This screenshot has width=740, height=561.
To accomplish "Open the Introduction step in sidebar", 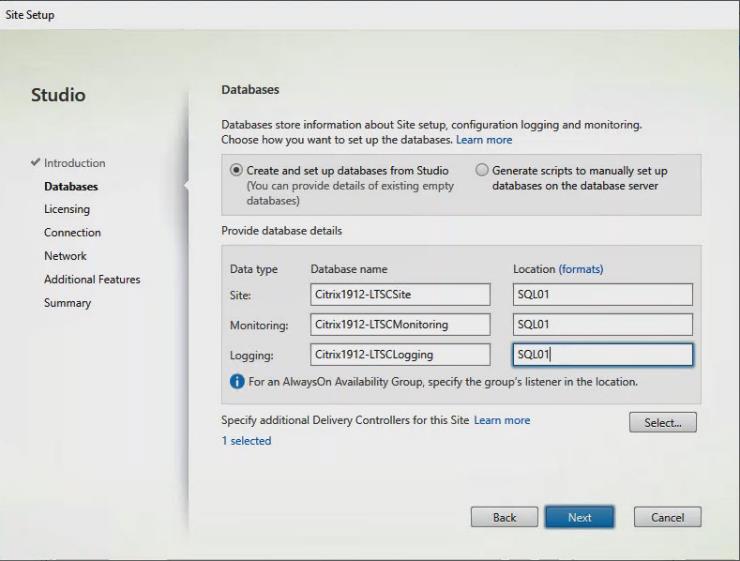I will pos(75,163).
